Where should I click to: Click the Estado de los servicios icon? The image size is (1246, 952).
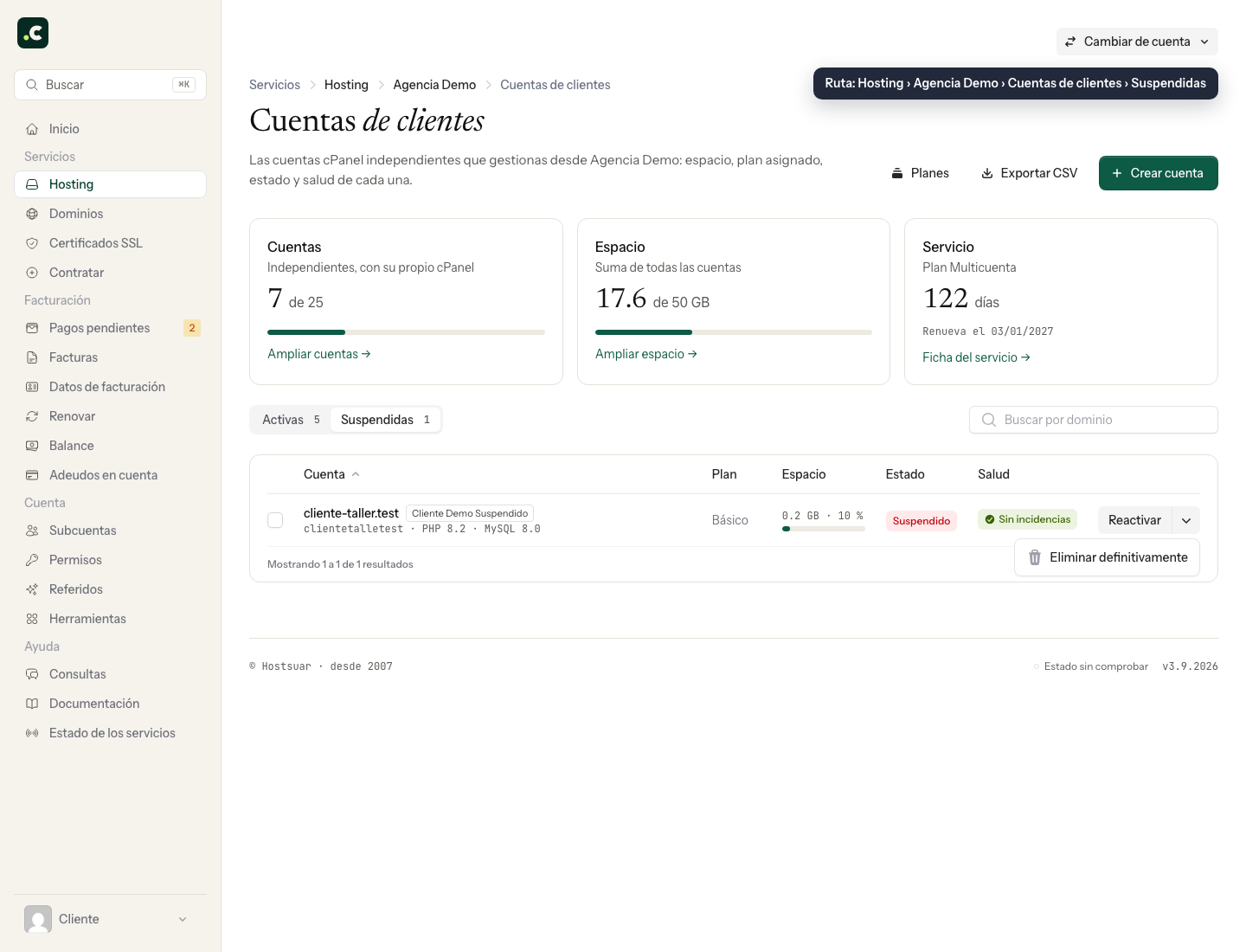pos(32,733)
